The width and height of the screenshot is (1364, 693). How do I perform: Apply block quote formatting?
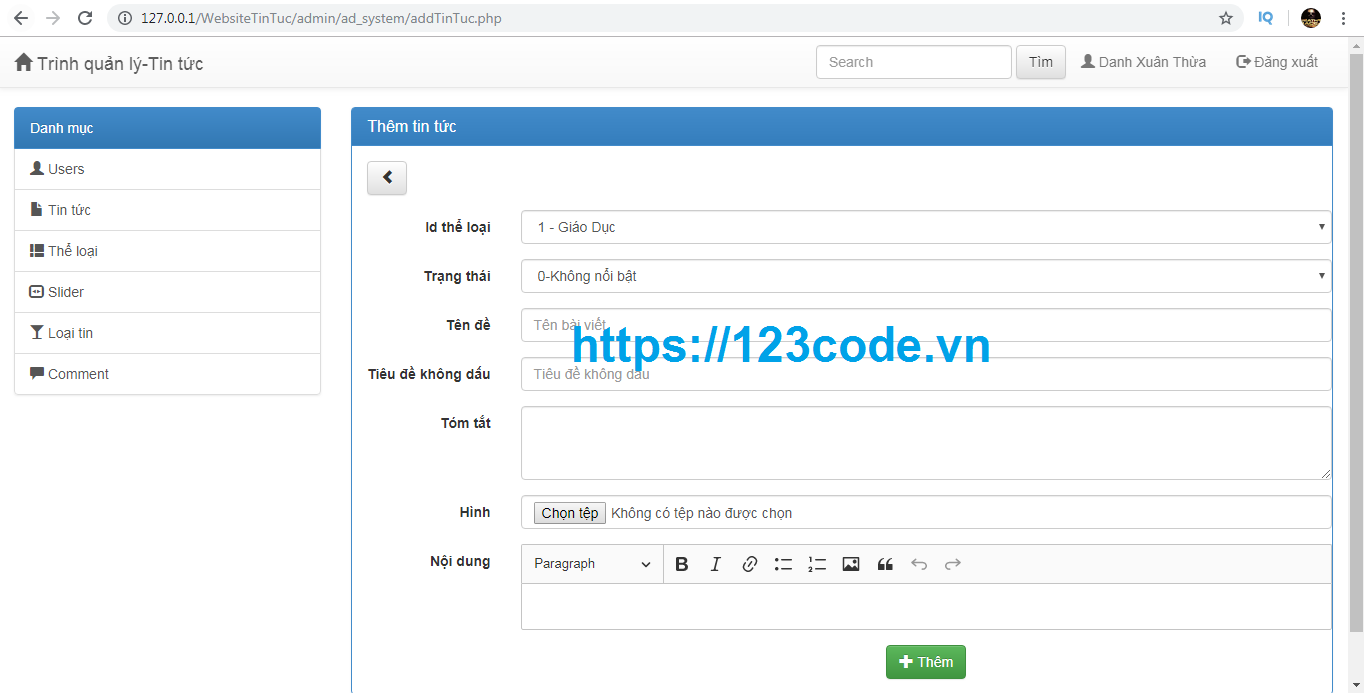coord(885,564)
